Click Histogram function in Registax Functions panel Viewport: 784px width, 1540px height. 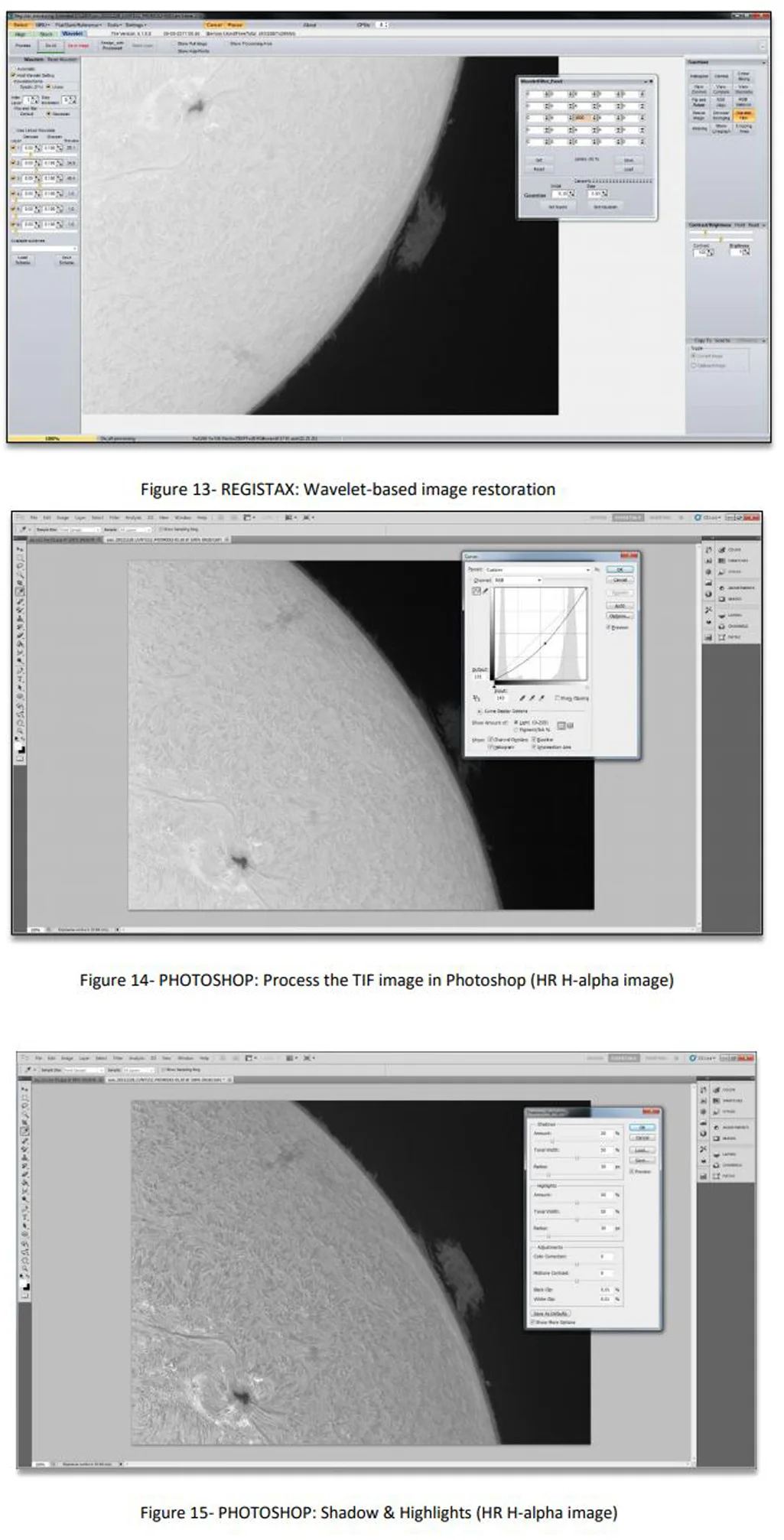coord(699,77)
